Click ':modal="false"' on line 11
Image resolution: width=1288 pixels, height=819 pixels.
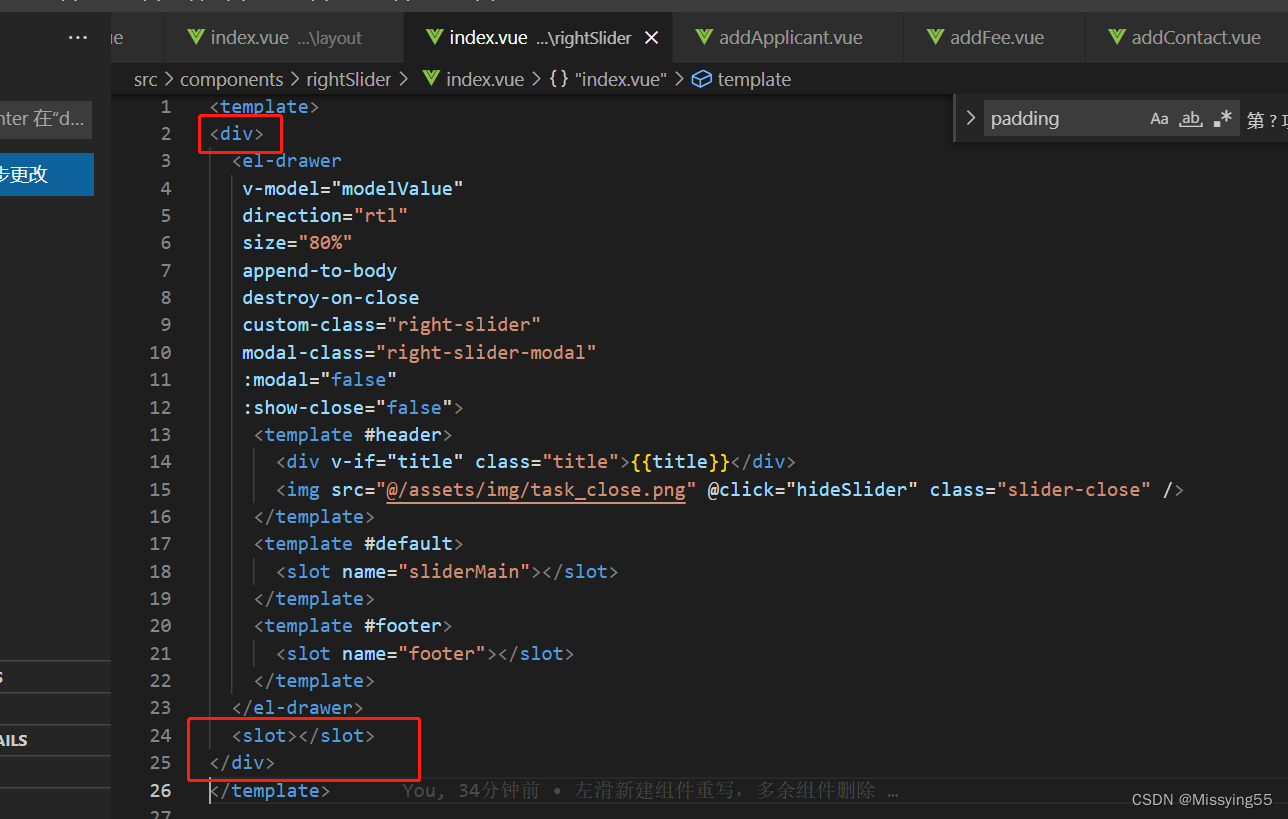point(319,379)
